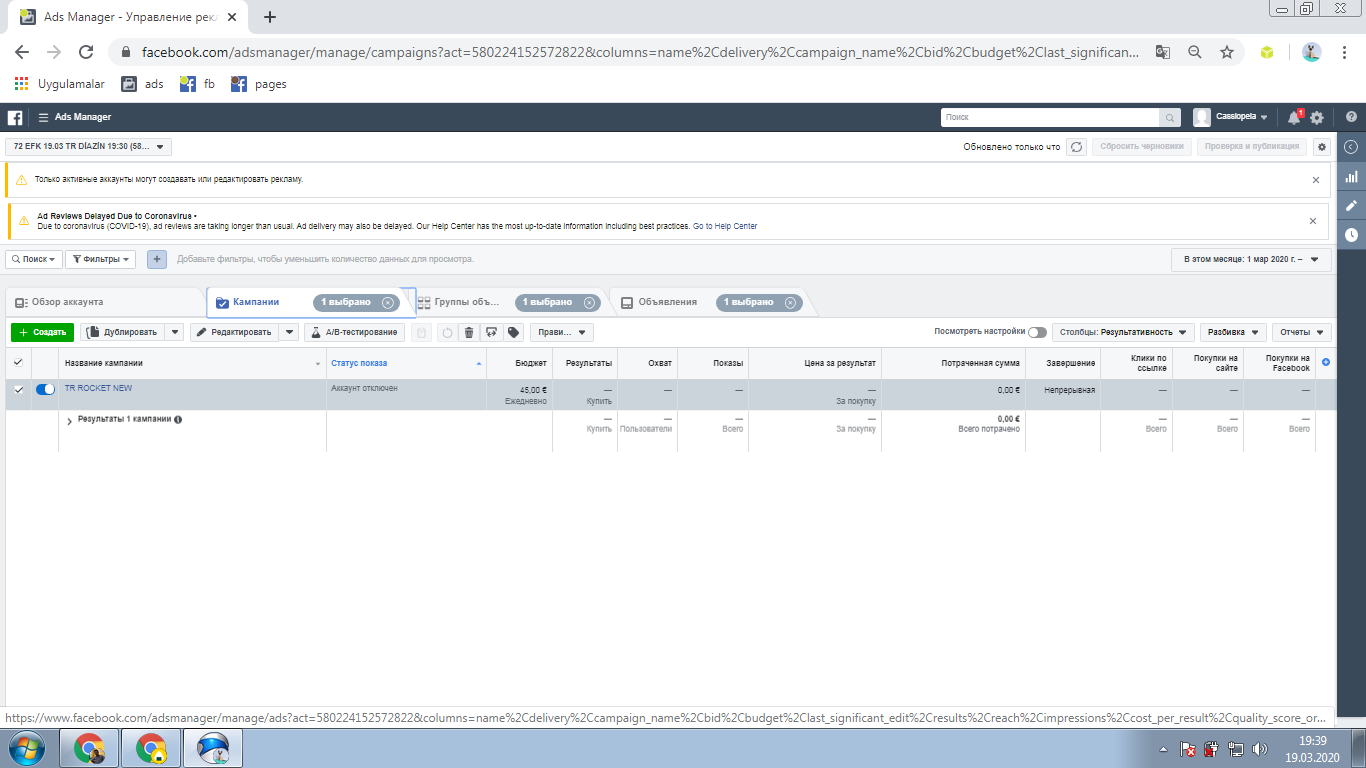This screenshot has height=768, width=1366.
Task: Open the date range dropdown В этом месяце
Action: tap(1251, 259)
